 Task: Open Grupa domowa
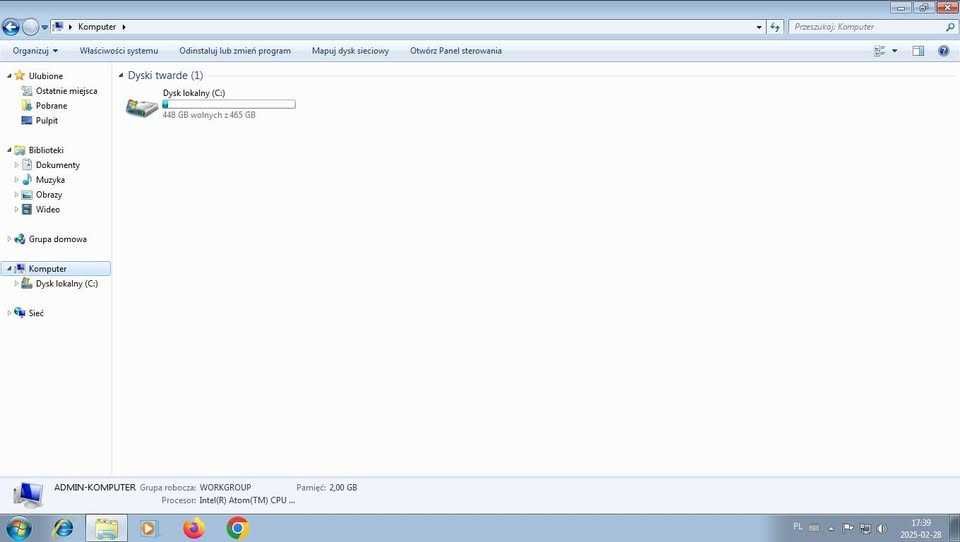(58, 239)
